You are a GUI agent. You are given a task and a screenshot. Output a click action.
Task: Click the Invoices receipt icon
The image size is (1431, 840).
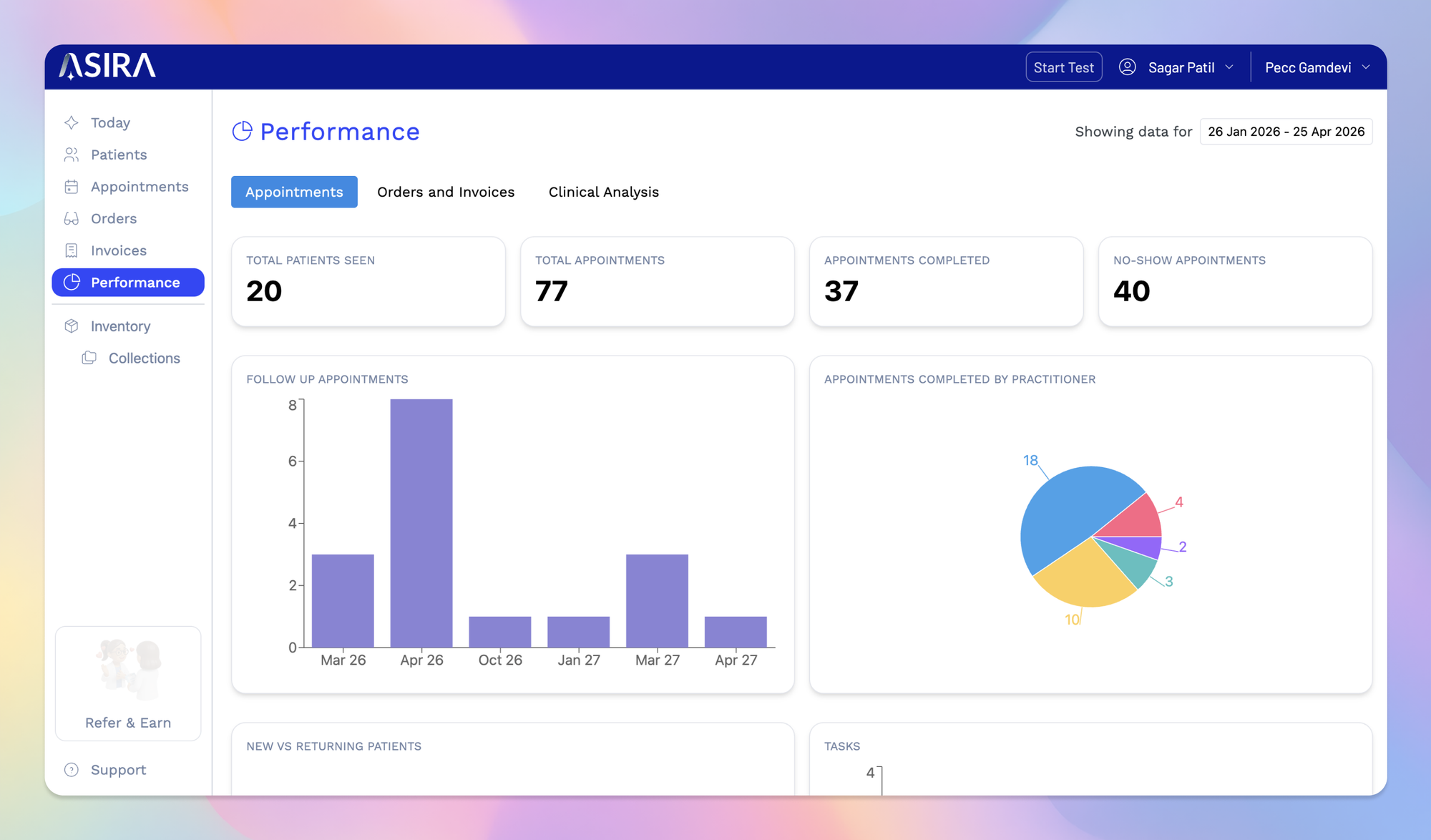(72, 250)
